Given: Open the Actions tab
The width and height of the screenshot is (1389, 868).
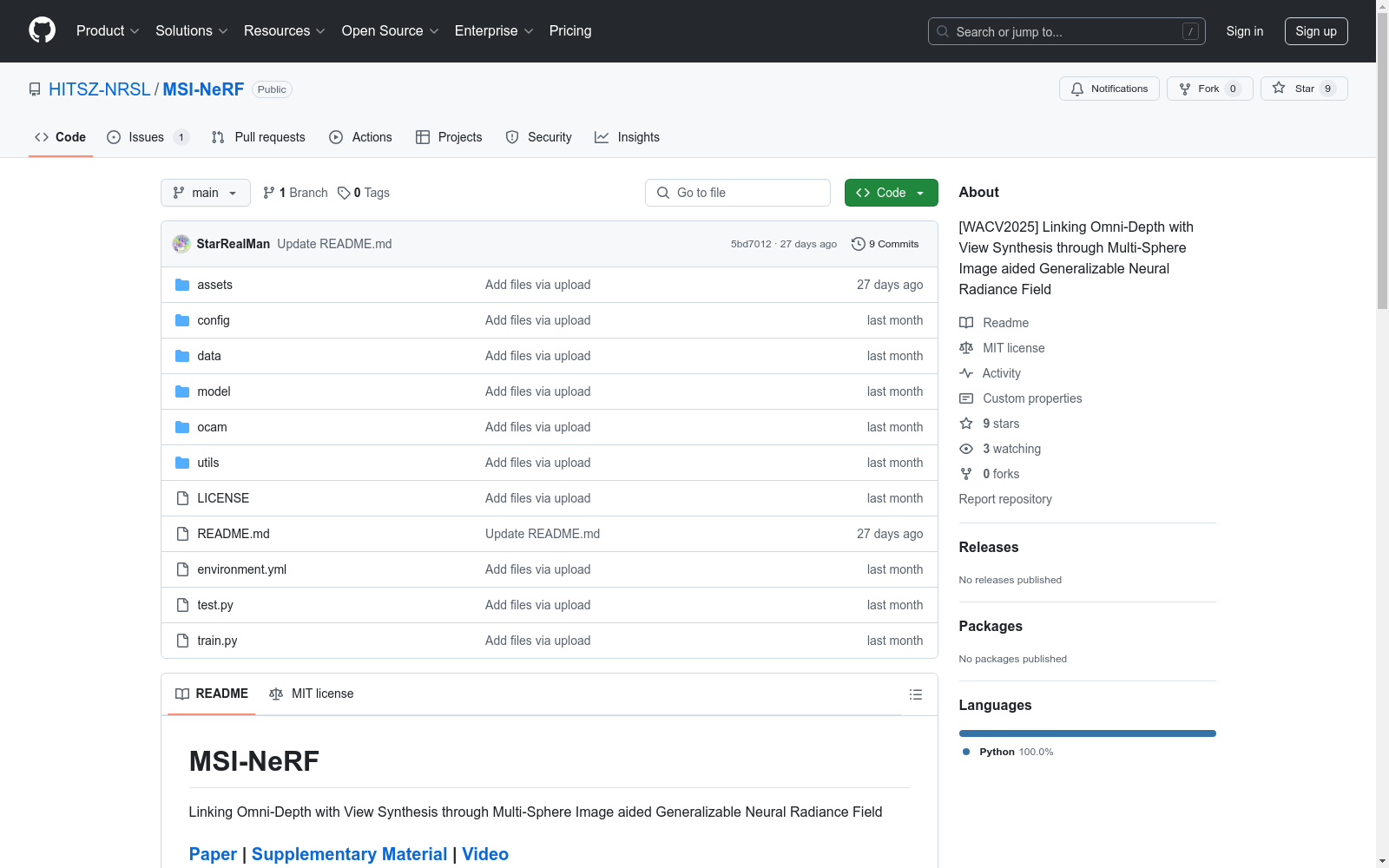Looking at the screenshot, I should (361, 137).
